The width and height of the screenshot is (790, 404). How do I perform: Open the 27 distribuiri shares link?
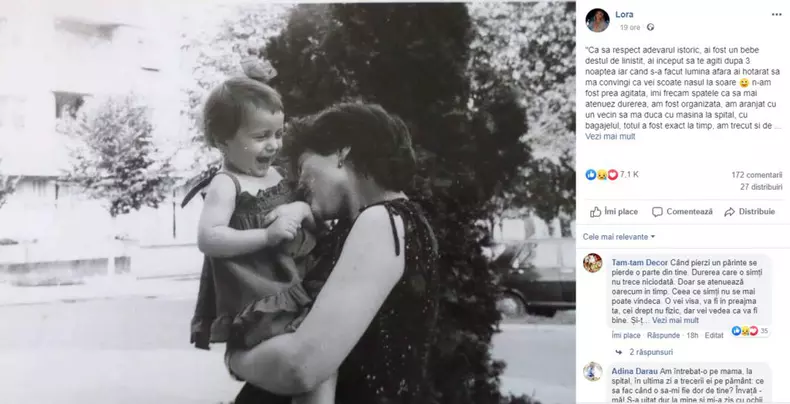pos(761,187)
